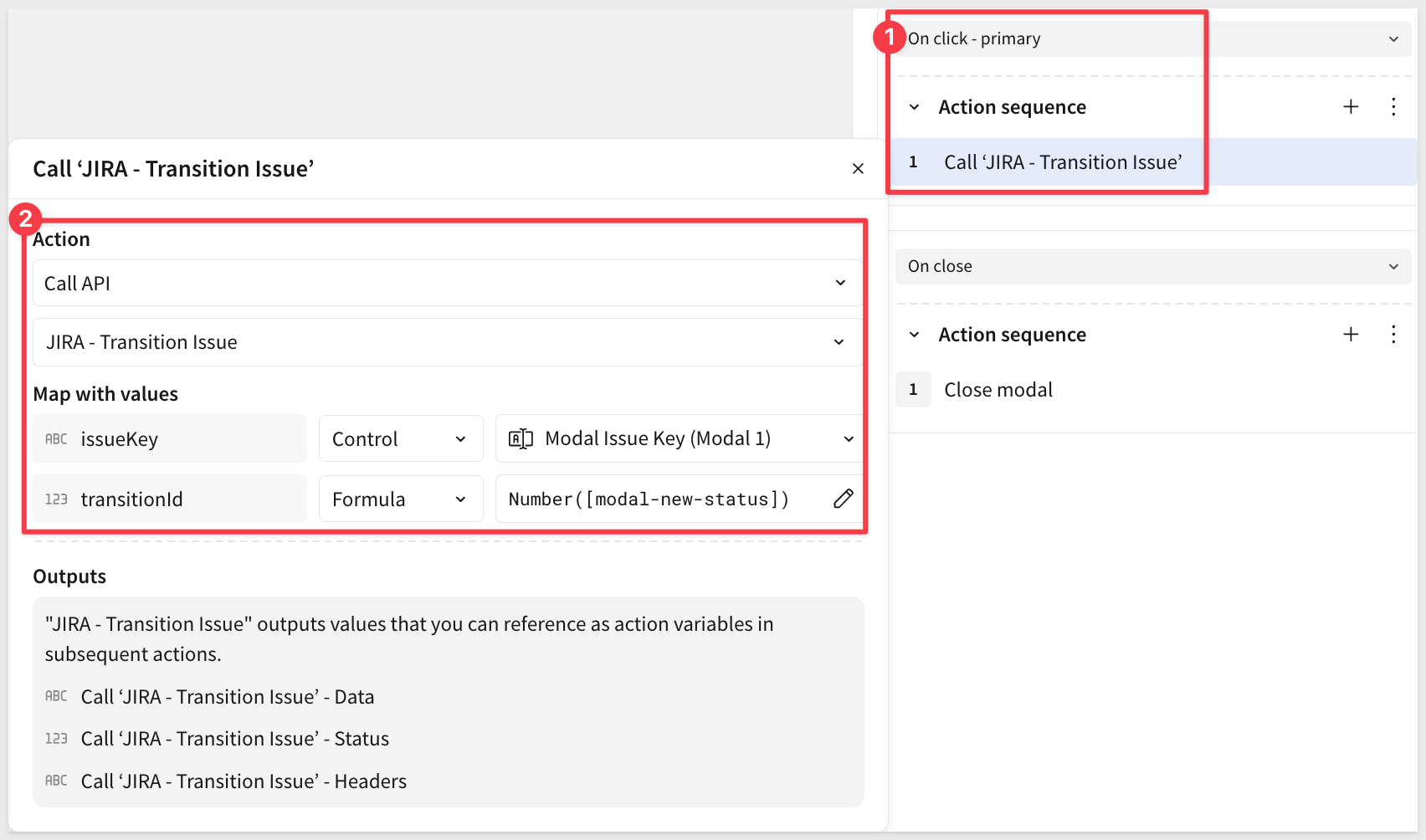The image size is (1426, 840).
Task: Add action with plus icon under On close
Action: tap(1350, 335)
